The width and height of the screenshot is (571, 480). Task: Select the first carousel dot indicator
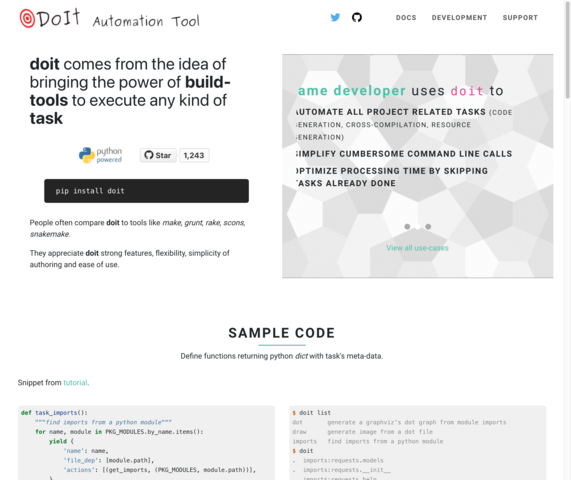(407, 227)
